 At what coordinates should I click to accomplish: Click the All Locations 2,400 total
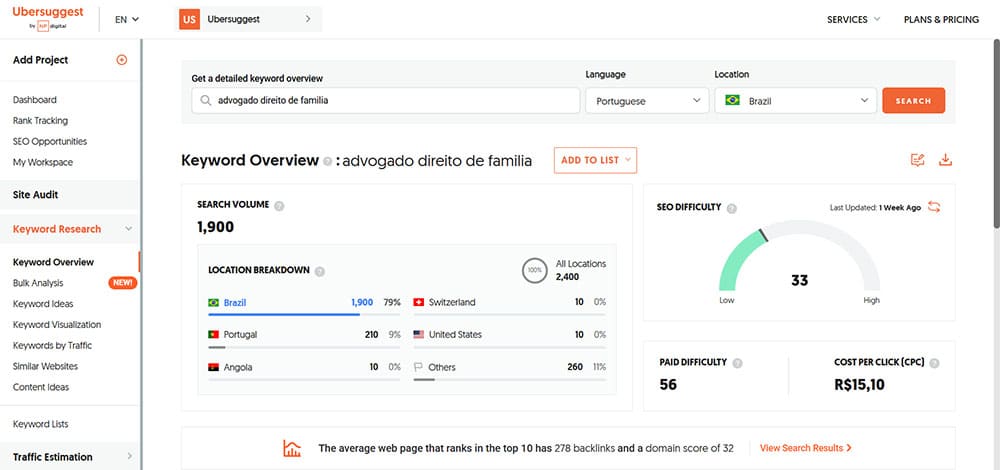point(567,277)
